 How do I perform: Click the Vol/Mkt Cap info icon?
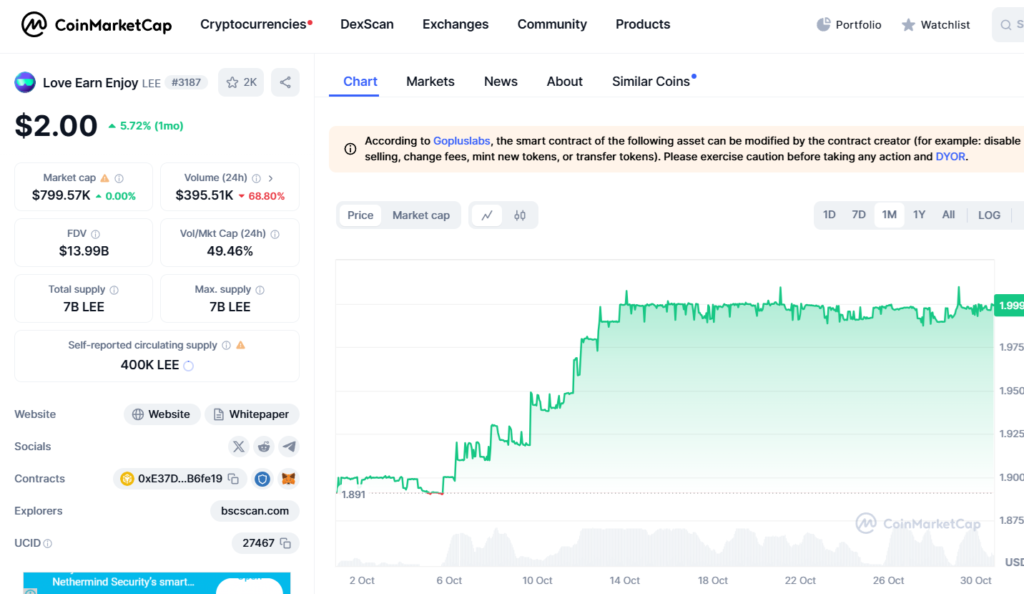point(275,234)
